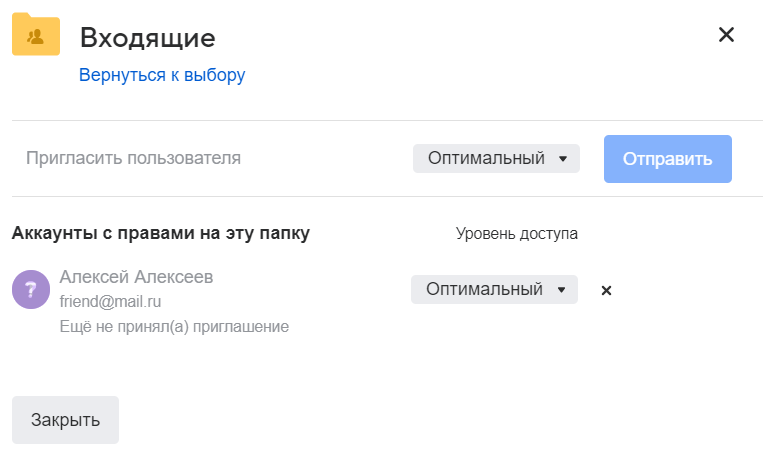Click the arrow of the invite access dropdown
This screenshot has height=454, width=763.
563,159
